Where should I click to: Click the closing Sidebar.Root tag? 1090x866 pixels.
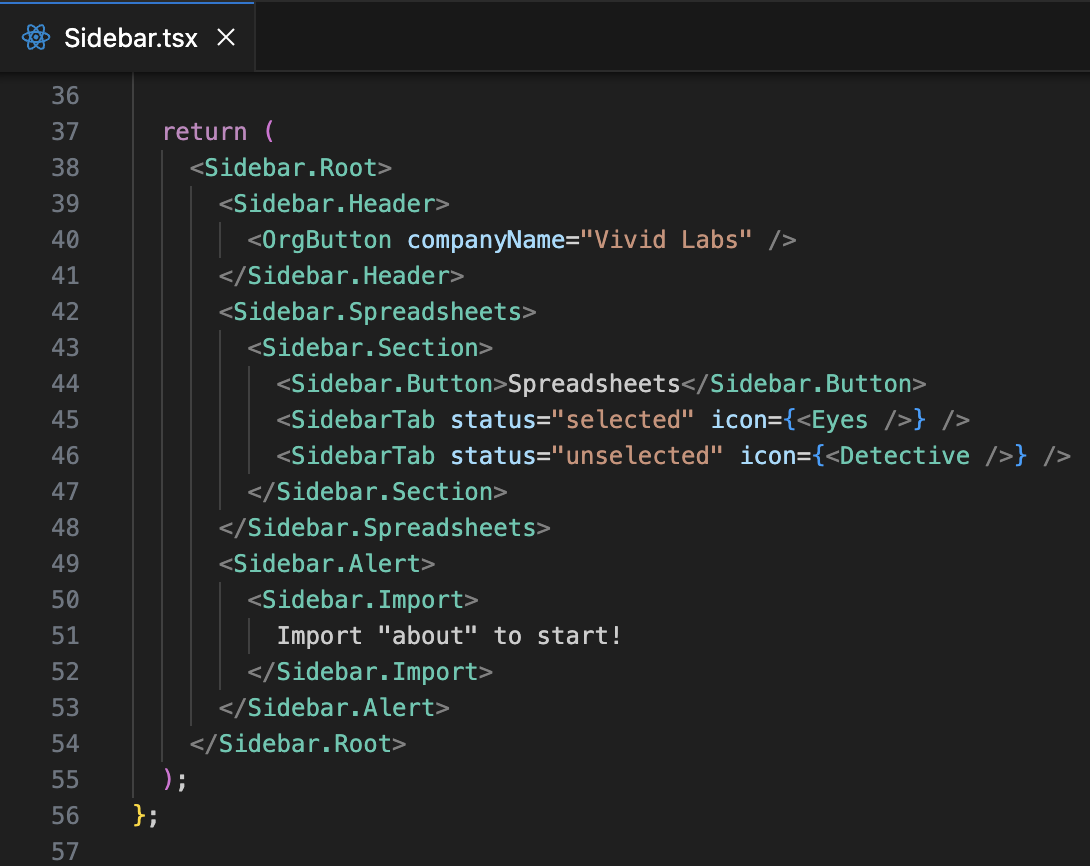click(305, 743)
